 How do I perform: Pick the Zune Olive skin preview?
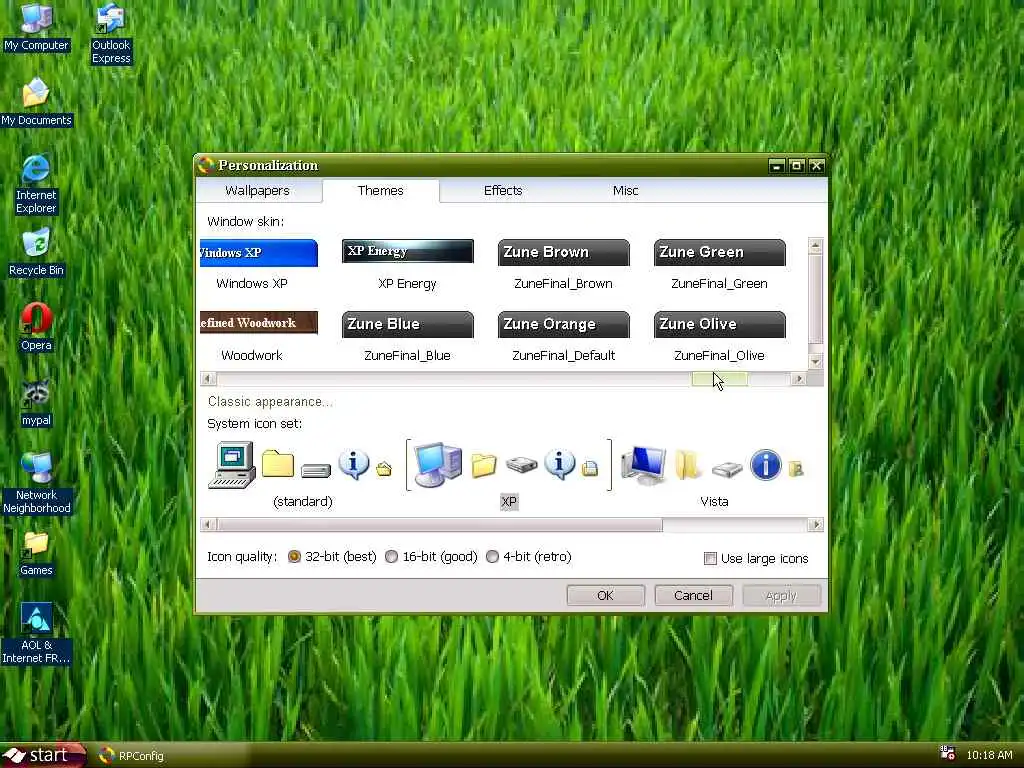pos(720,325)
